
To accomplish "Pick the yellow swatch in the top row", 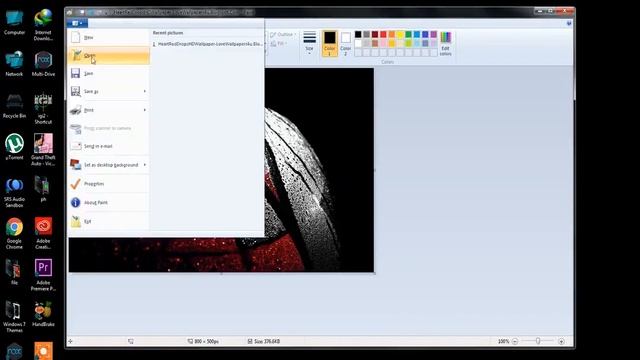I will pos(400,34).
